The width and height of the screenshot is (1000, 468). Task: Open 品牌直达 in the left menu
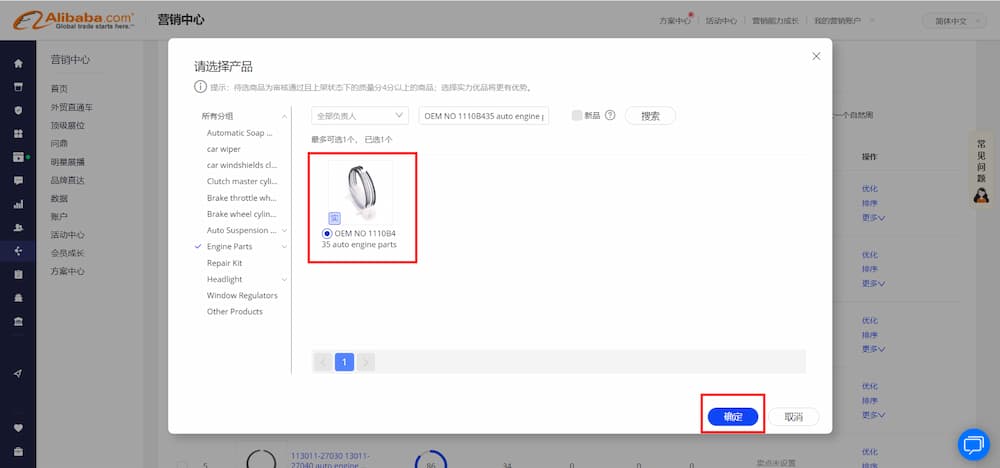click(x=67, y=180)
